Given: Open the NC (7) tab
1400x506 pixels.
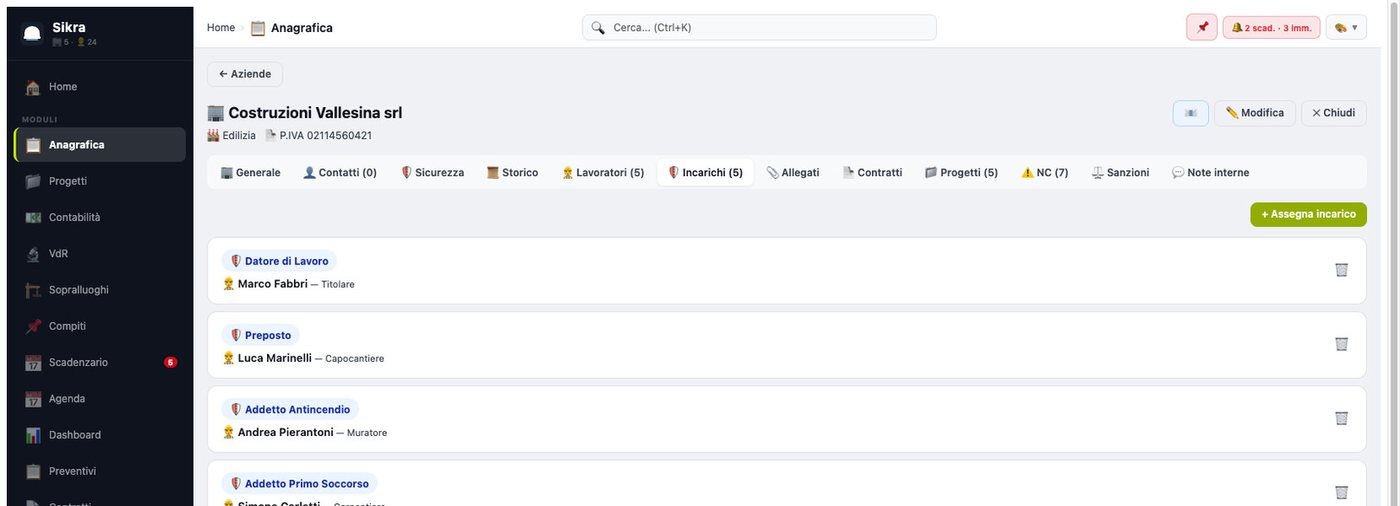Looking at the screenshot, I should pyautogui.click(x=1045, y=173).
